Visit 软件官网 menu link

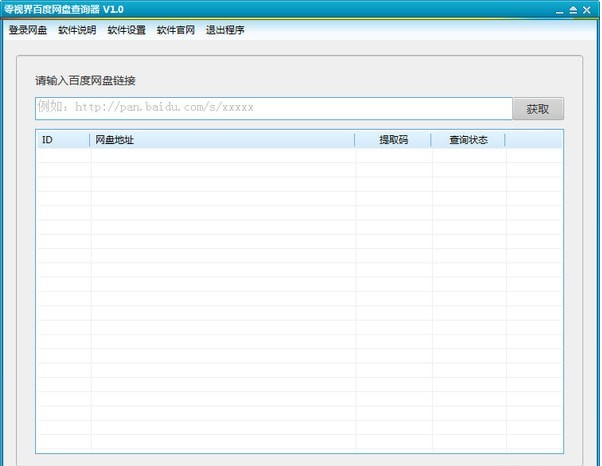pos(175,30)
